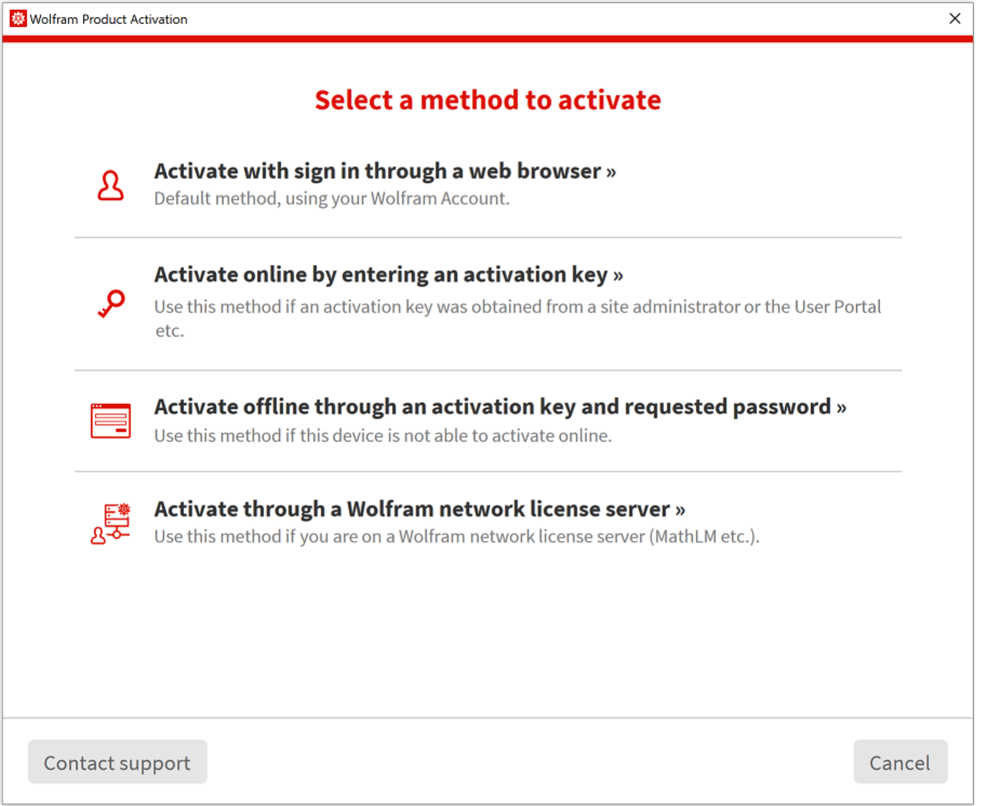Screen dimensions: 992x806
Task: Click the "not able to activate online" description
Action: pyautogui.click(x=382, y=436)
